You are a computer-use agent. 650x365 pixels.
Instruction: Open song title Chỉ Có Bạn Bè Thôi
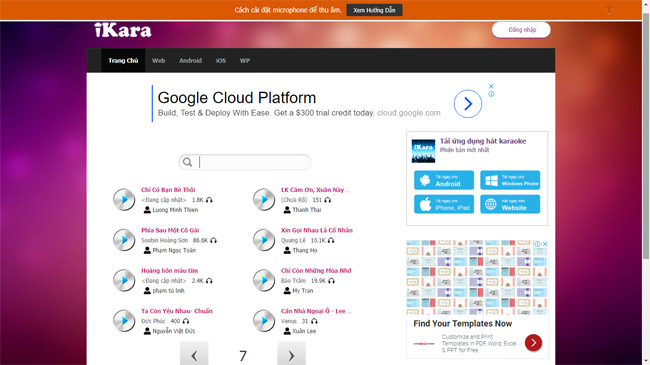tap(168, 190)
